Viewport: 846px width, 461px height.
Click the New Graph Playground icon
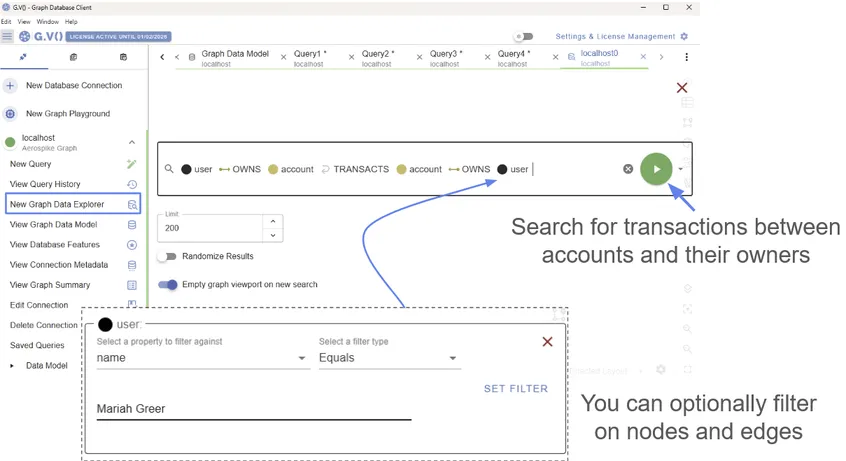pyautogui.click(x=10, y=113)
